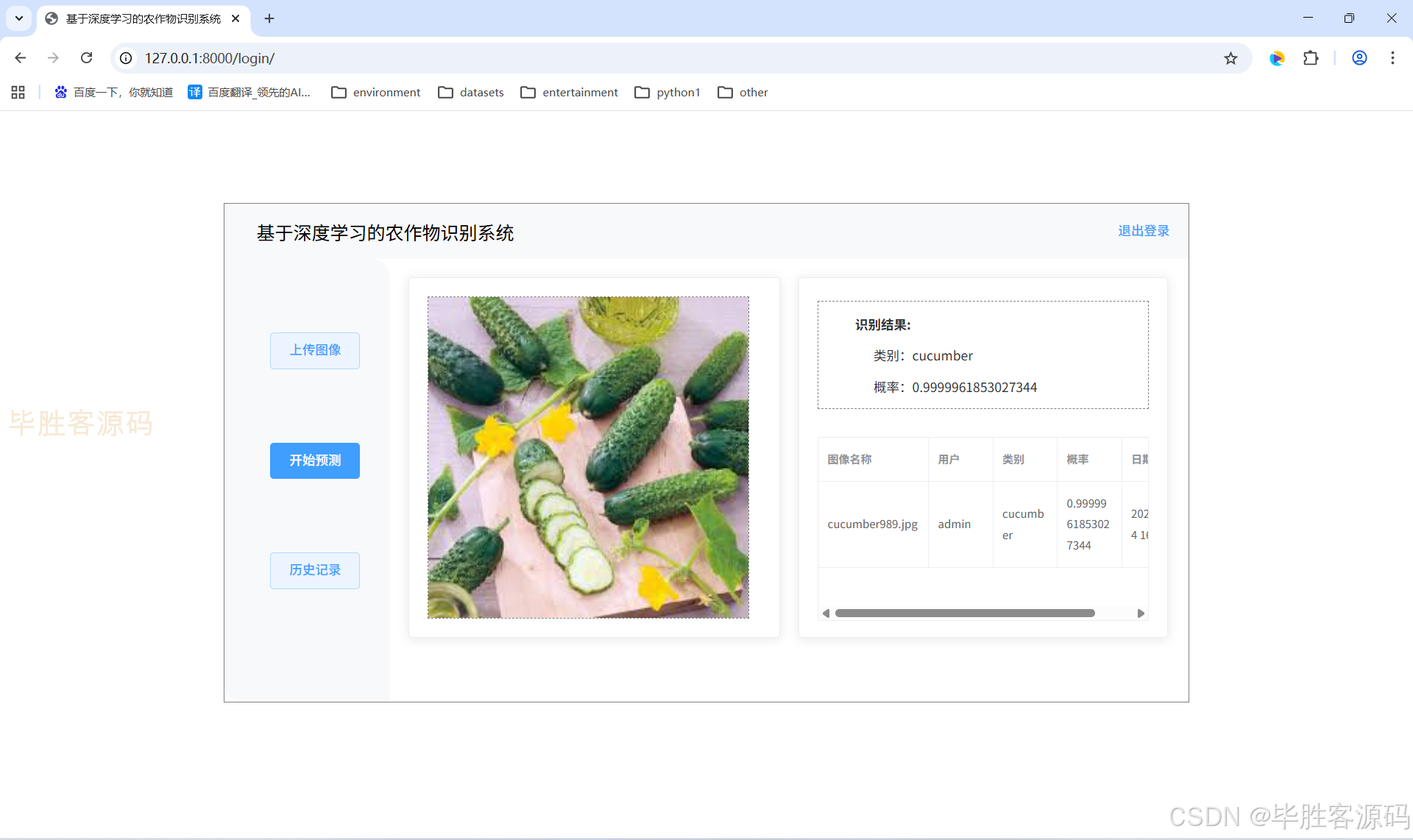Open the datasets bookmark folder

(471, 92)
